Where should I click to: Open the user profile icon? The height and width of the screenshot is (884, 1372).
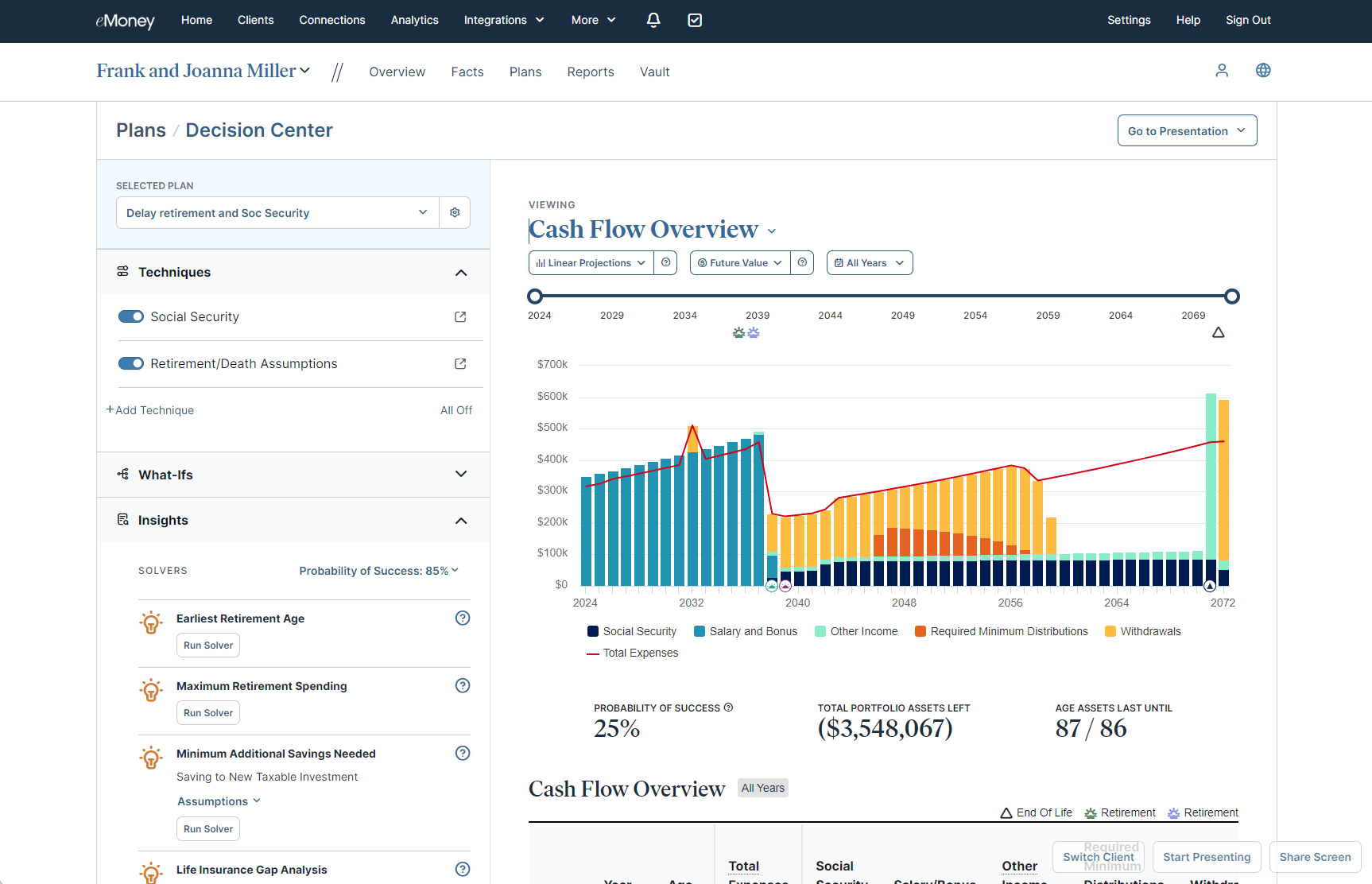click(1222, 70)
